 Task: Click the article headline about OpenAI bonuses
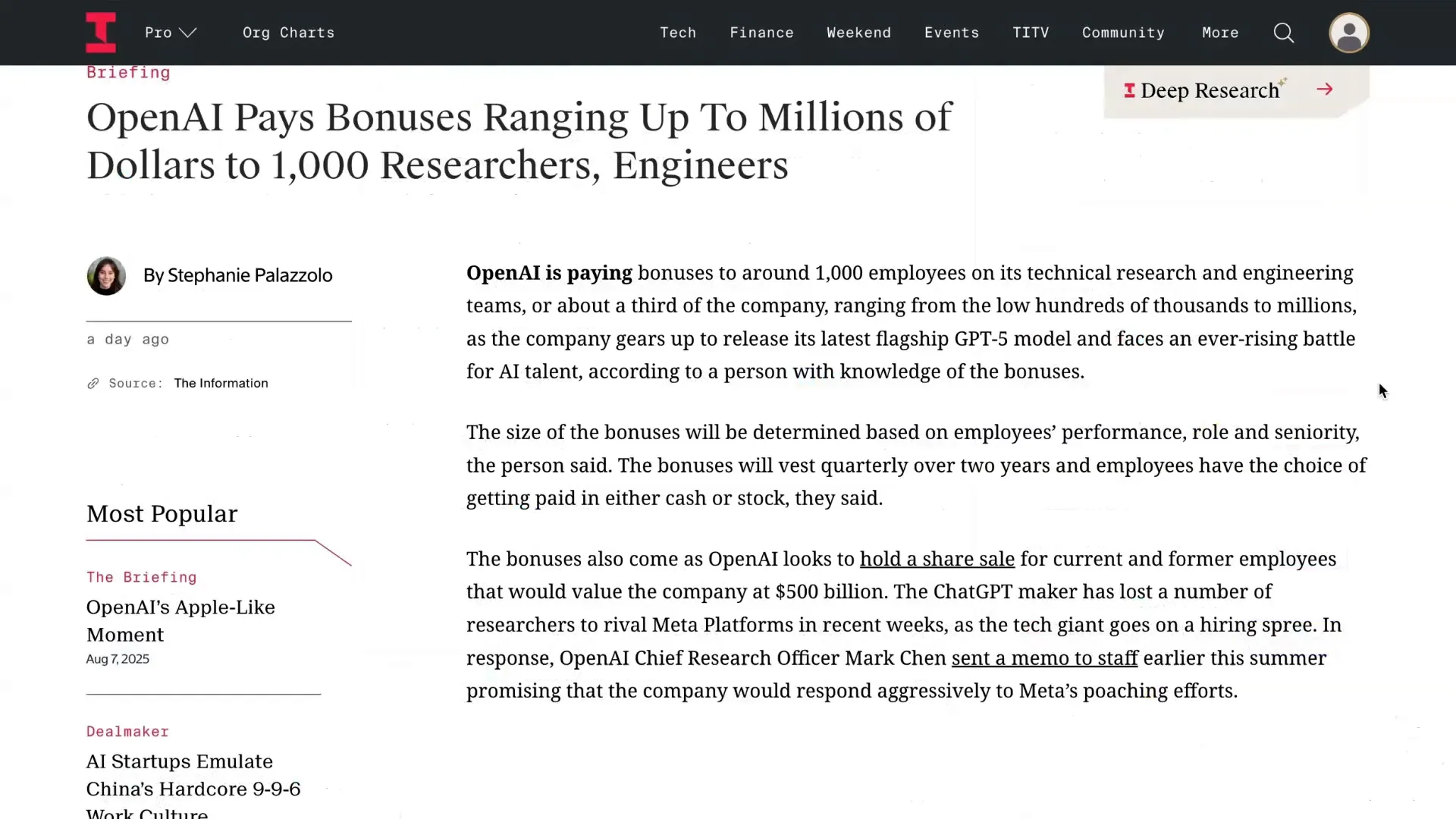[519, 141]
